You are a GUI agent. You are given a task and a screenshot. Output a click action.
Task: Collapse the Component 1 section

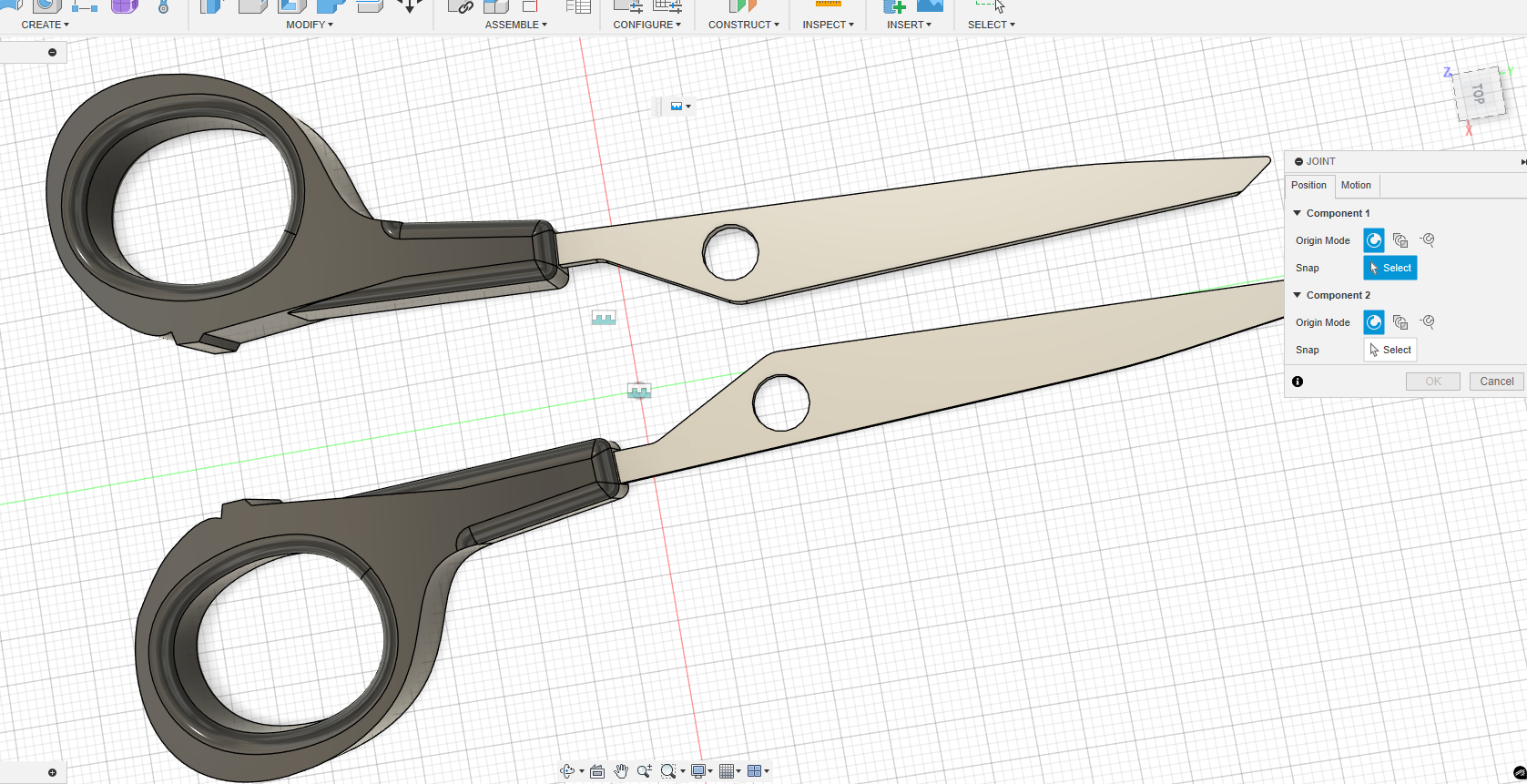pos(1298,213)
